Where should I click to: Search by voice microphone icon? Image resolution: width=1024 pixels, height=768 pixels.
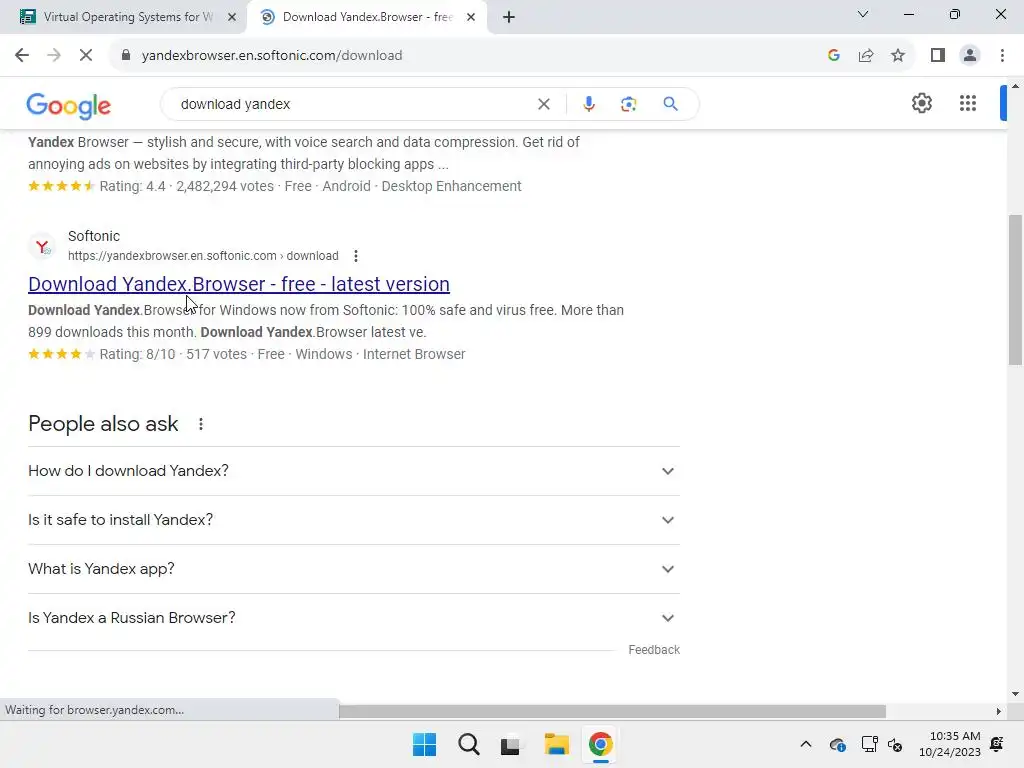point(588,104)
